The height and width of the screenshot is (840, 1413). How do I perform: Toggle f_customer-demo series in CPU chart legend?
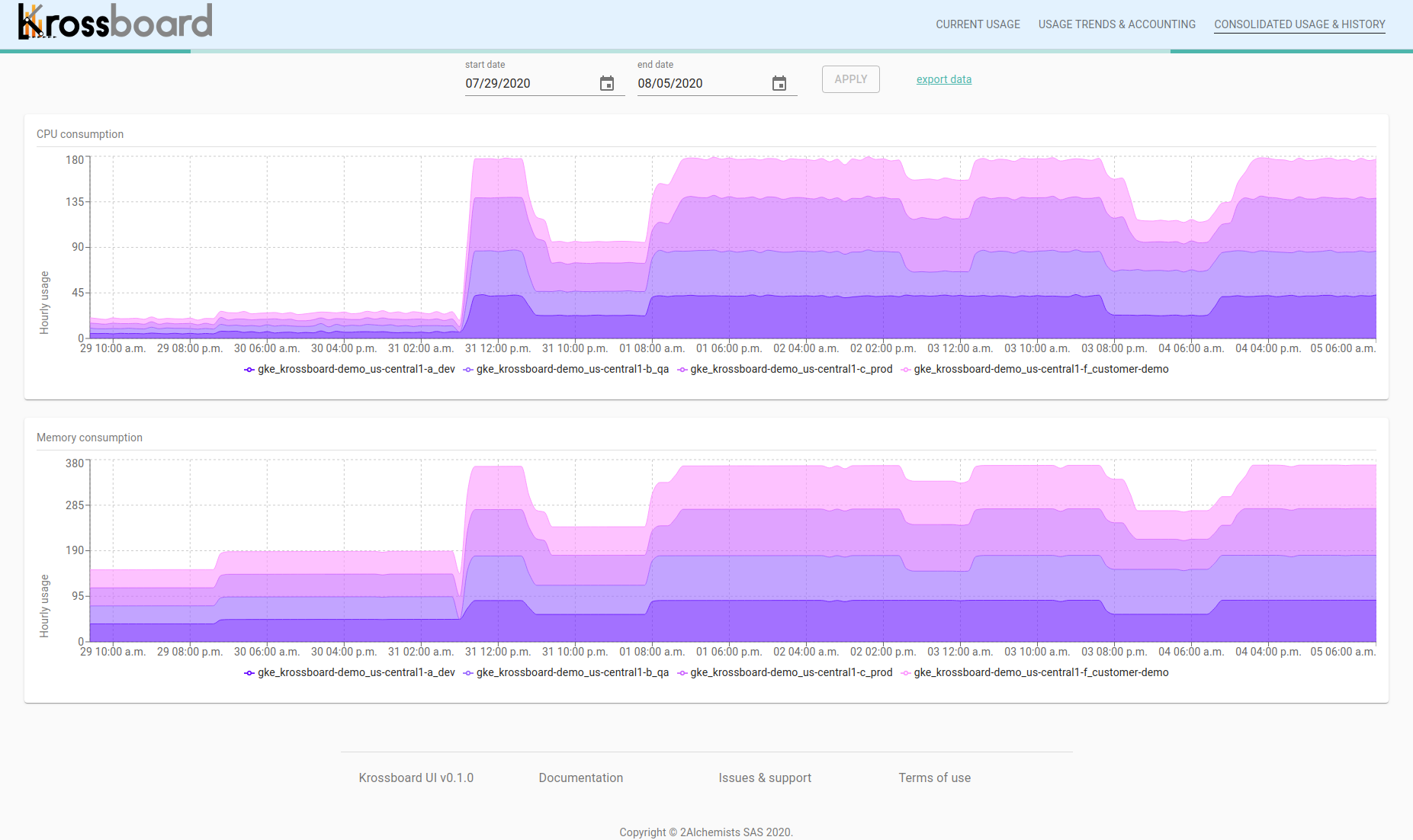coord(1035,370)
